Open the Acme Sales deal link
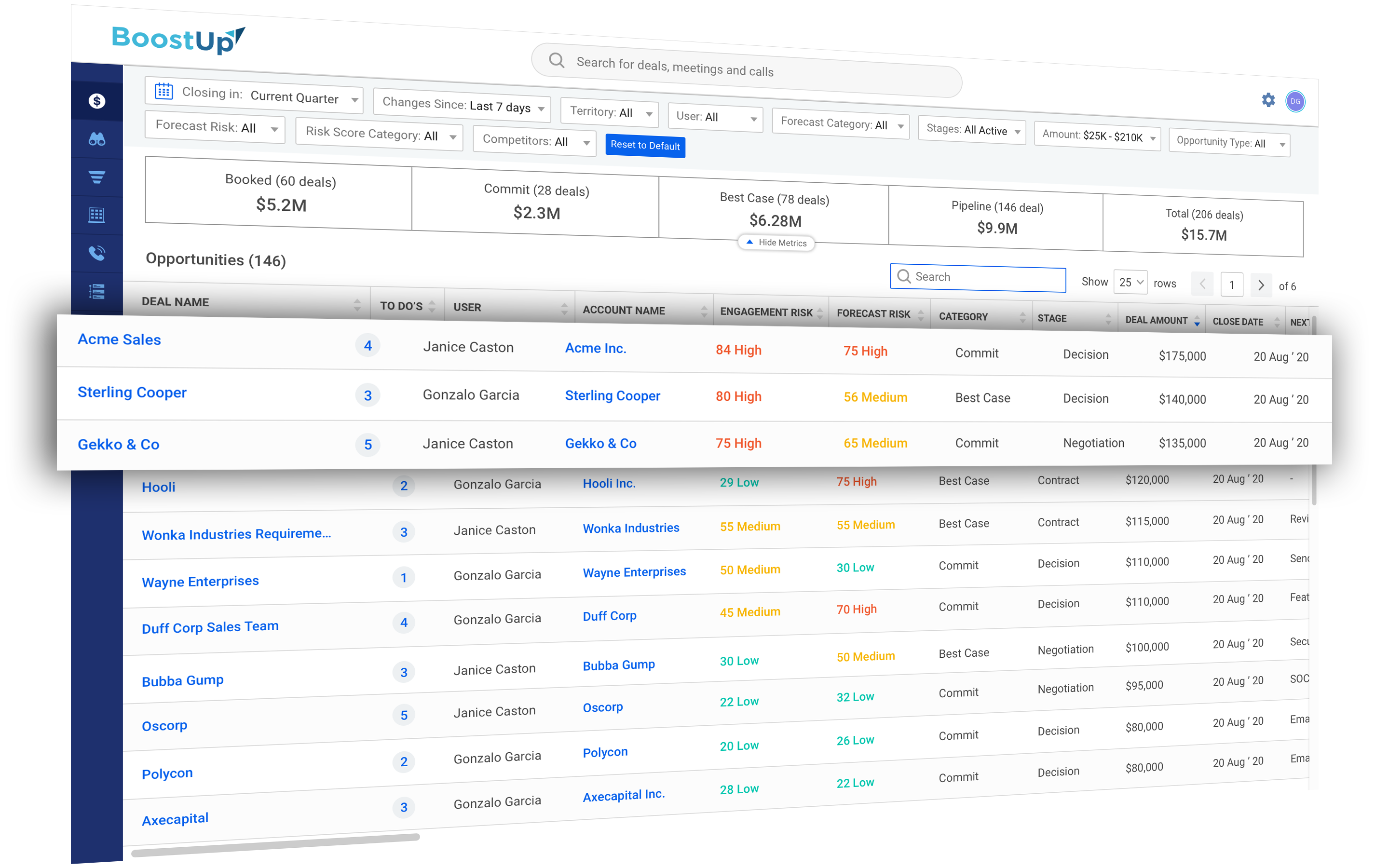The height and width of the screenshot is (868, 1389). (120, 339)
